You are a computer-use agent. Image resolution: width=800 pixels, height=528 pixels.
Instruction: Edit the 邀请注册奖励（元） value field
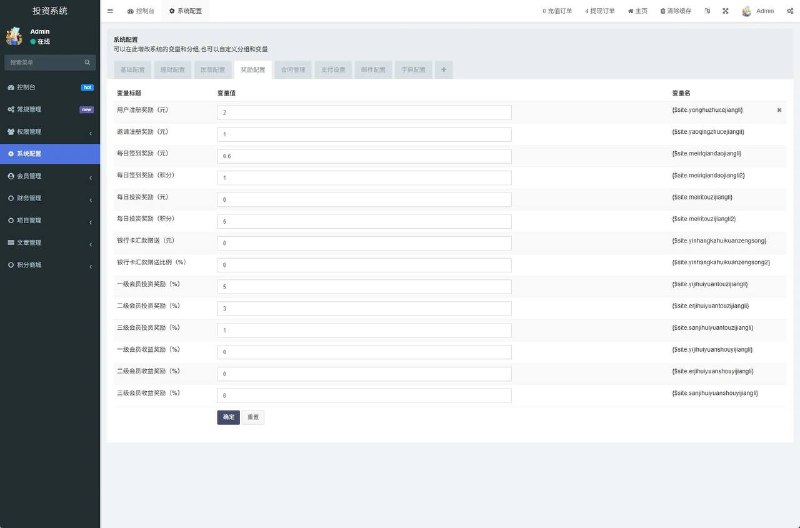[364, 134]
